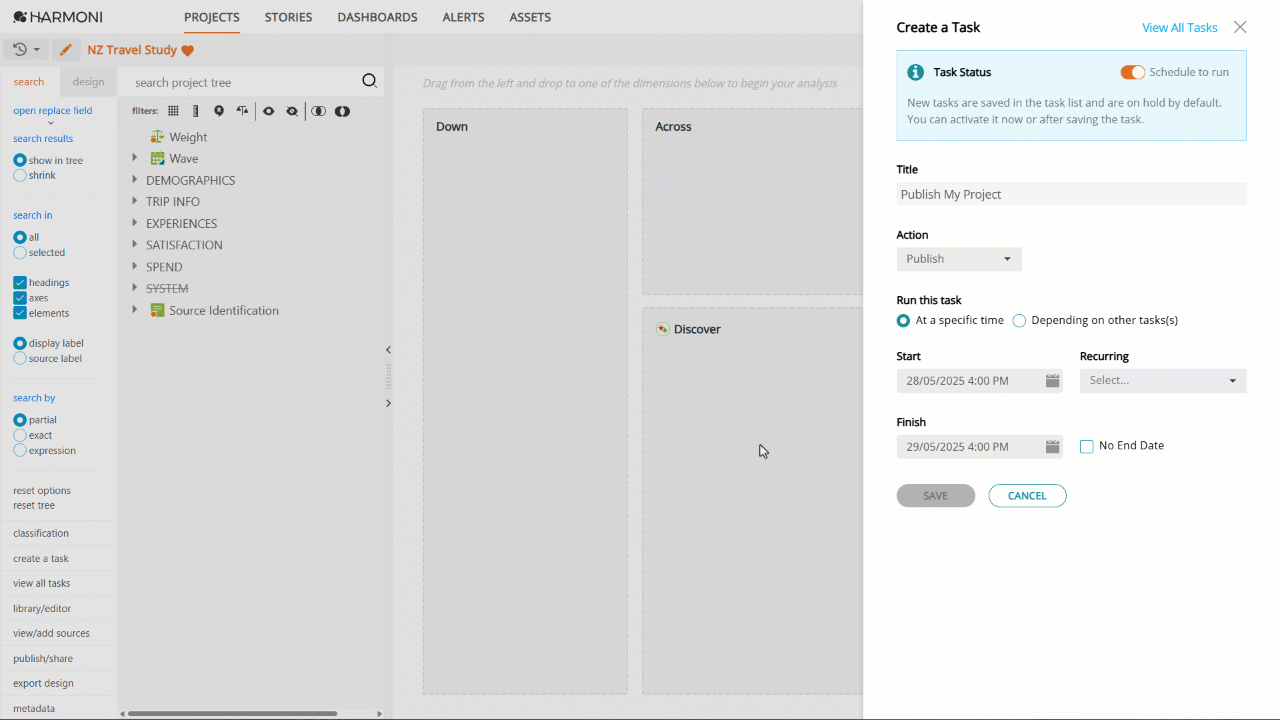This screenshot has width=1280, height=720.
Task: Expand the SATISFACTION tree node
Action: coord(135,244)
